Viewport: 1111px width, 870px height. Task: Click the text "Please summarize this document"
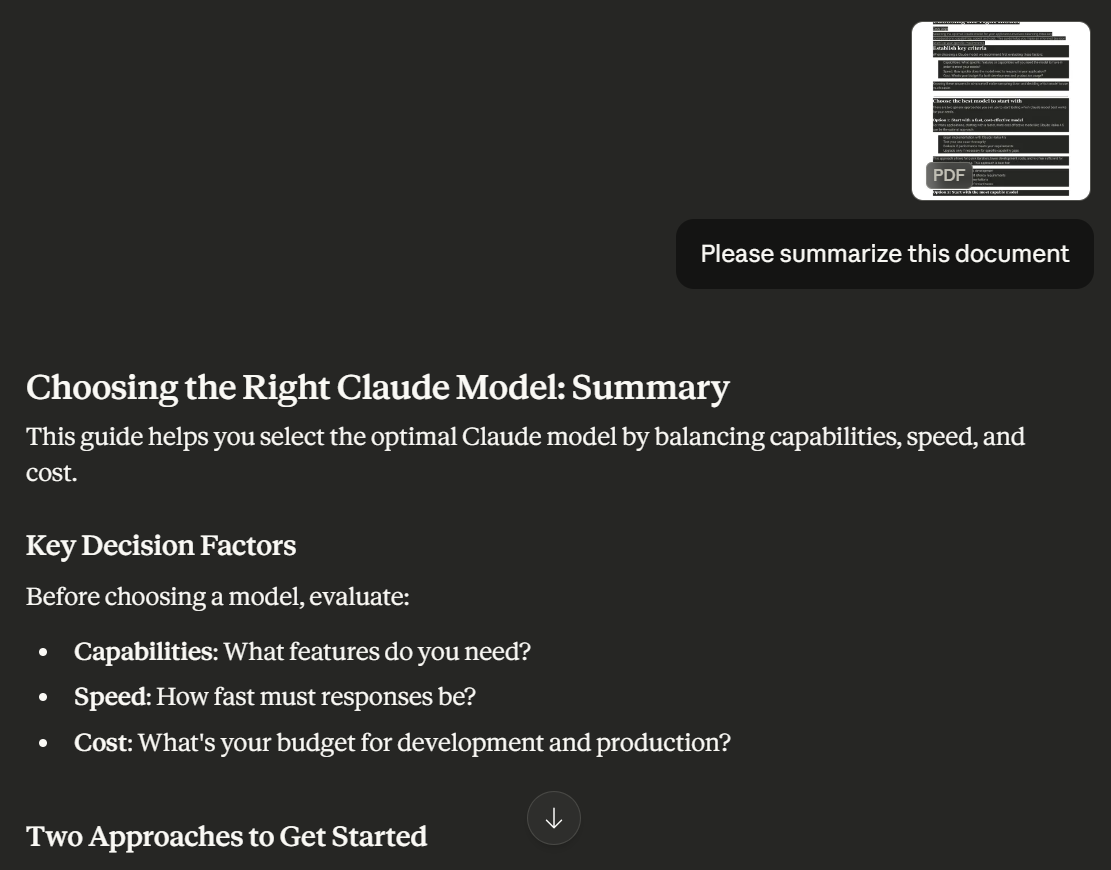pyautogui.click(x=884, y=253)
